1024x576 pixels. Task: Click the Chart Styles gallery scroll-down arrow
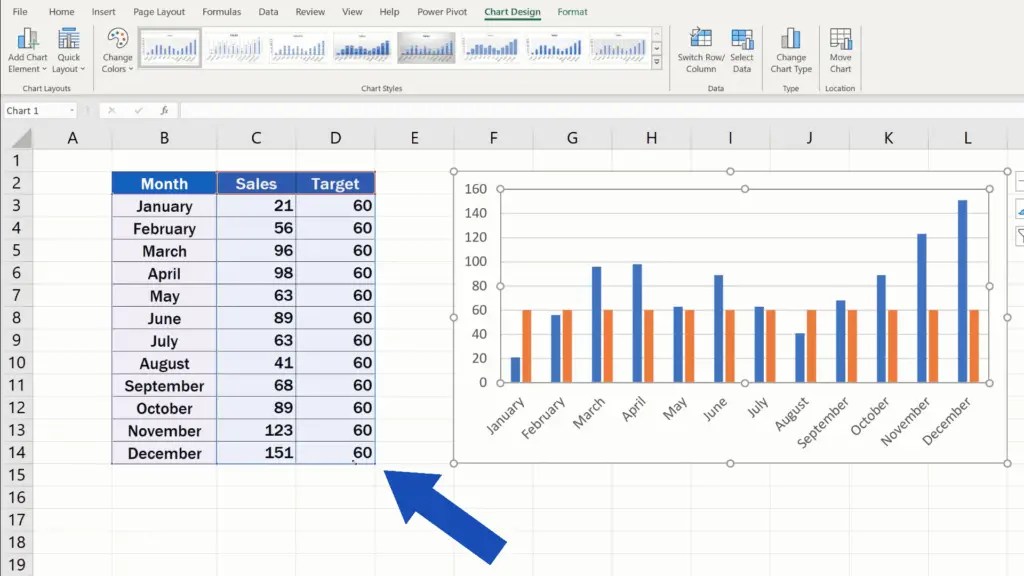656,48
